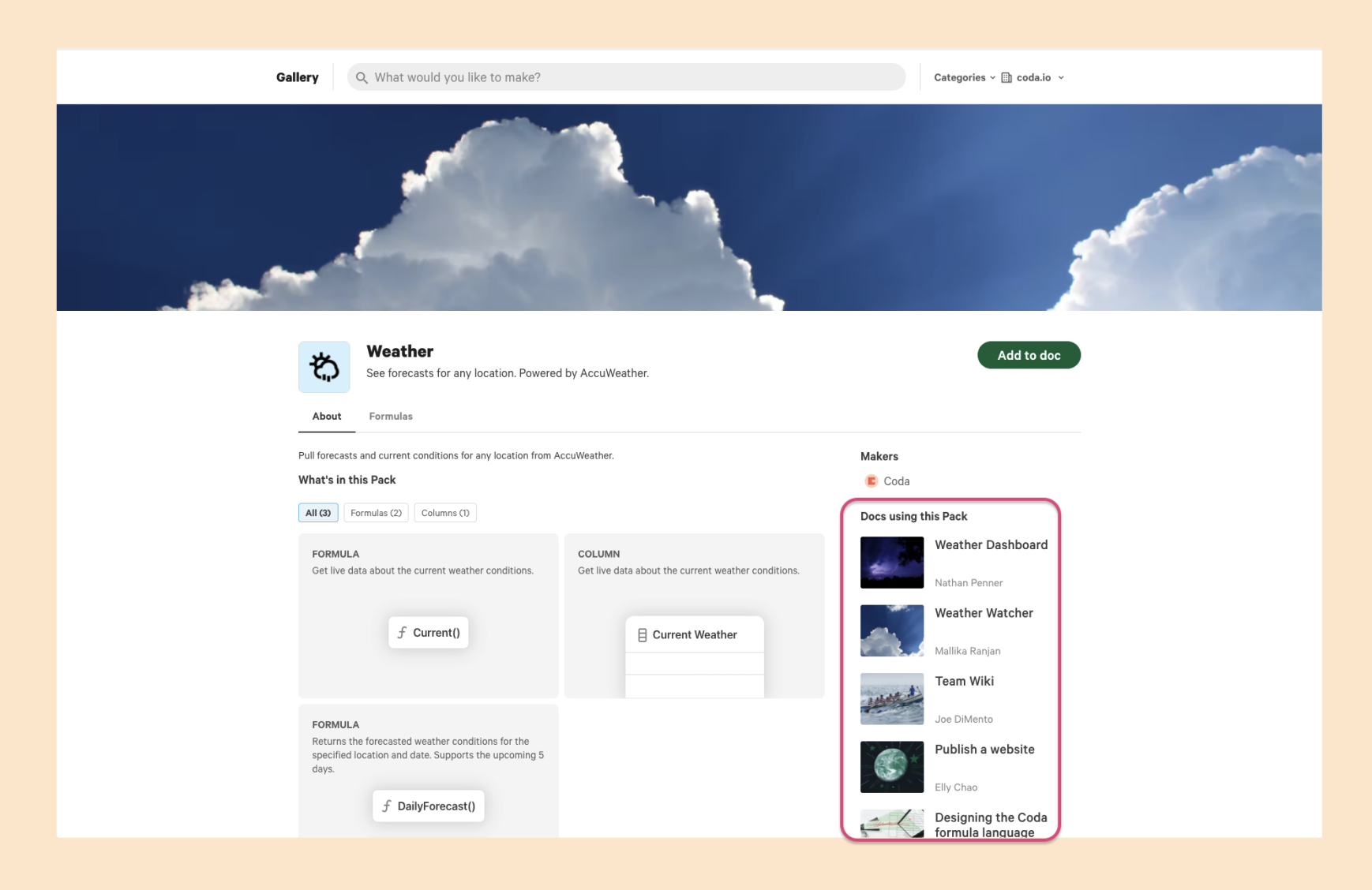This screenshot has width=1372, height=890.
Task: Click 'See forecasts for any location' subtitle
Action: click(508, 373)
